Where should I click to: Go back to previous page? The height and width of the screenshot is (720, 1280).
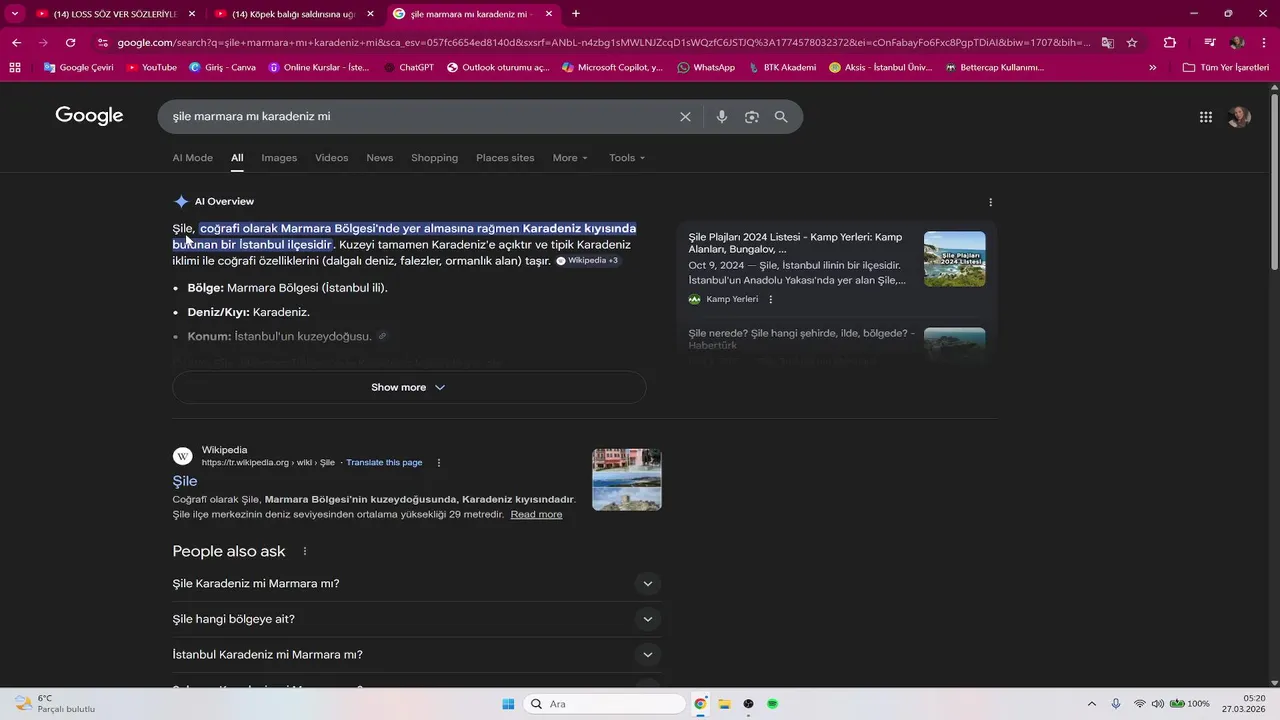[x=17, y=42]
